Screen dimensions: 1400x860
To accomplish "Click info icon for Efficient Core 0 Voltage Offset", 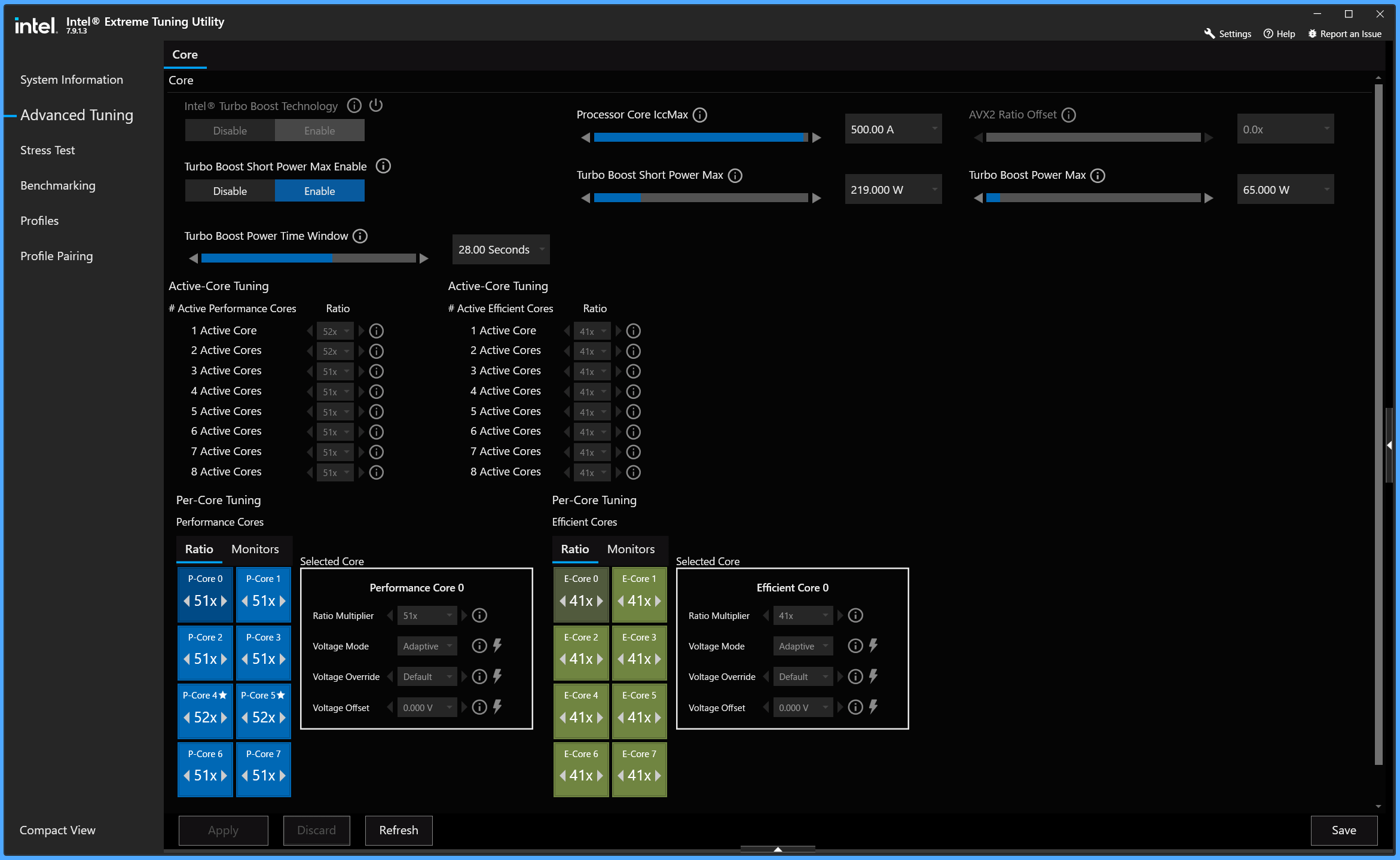I will pyautogui.click(x=855, y=707).
